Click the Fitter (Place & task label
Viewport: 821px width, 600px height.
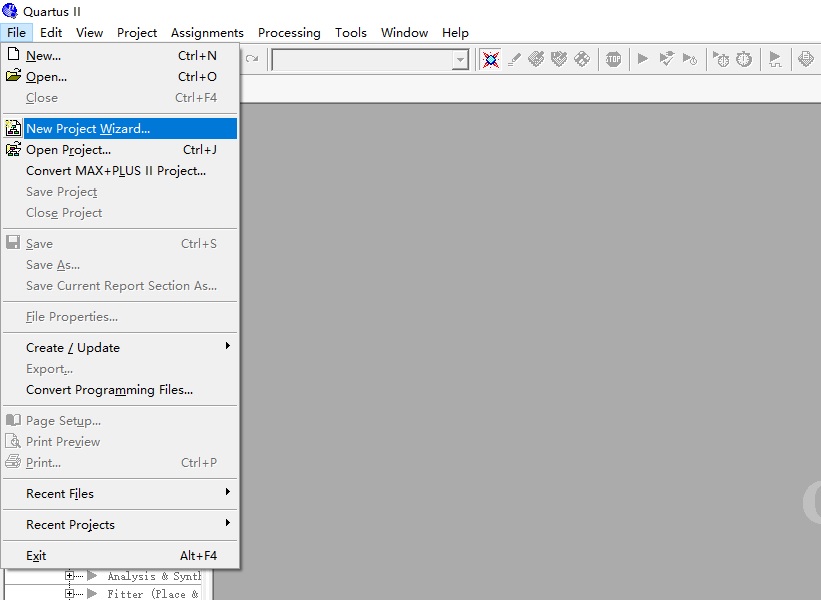152,594
